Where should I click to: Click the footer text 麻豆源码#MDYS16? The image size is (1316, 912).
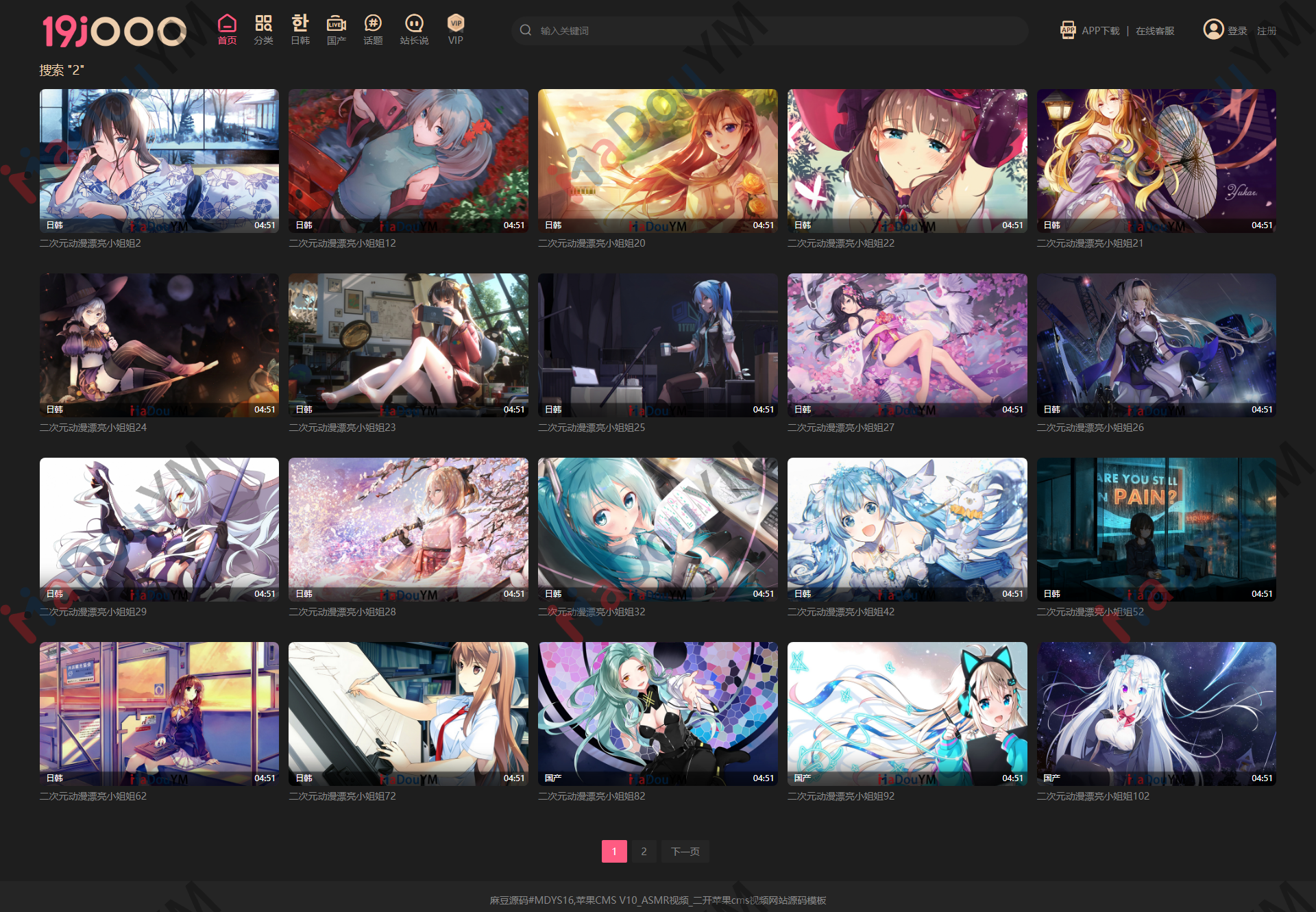(531, 900)
